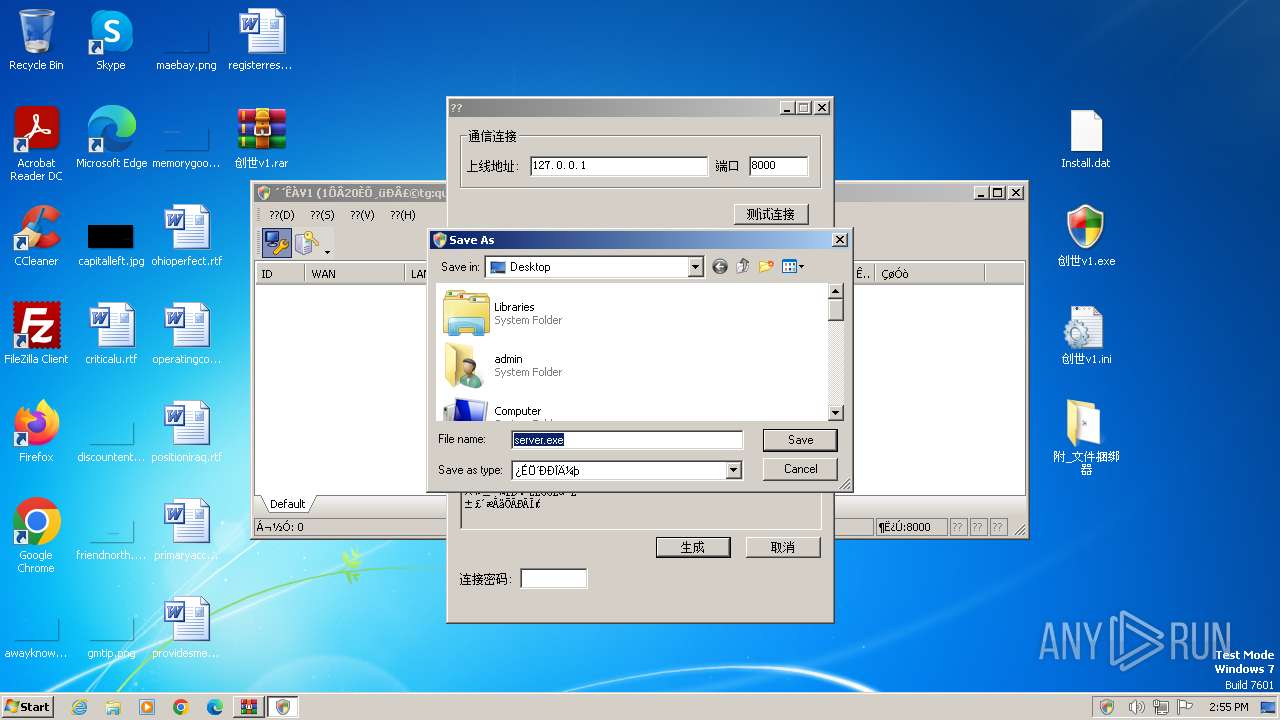The image size is (1280, 720).
Task: Select 创世v1.exe on desktop
Action: coord(1086,236)
